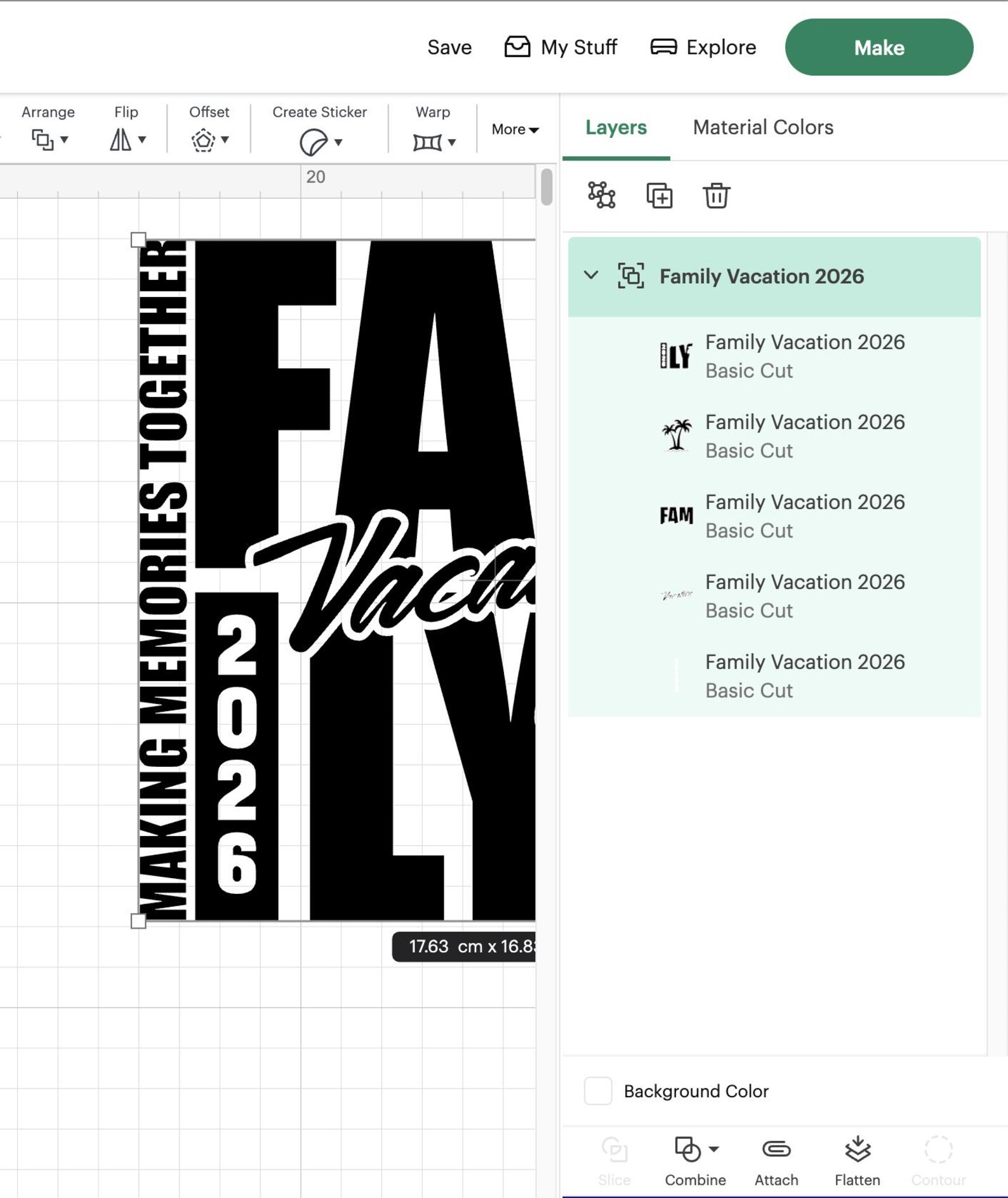The width and height of the screenshot is (1008, 1198).
Task: Click the Offset icon
Action: tap(203, 140)
